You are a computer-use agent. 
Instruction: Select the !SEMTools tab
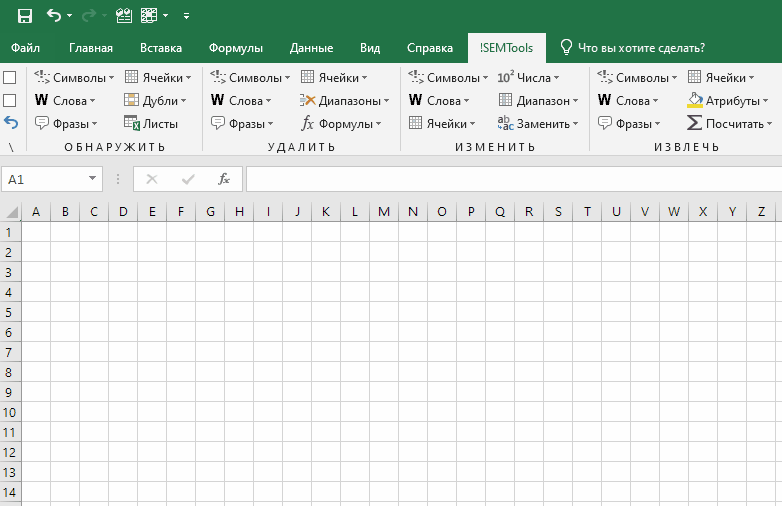click(507, 48)
